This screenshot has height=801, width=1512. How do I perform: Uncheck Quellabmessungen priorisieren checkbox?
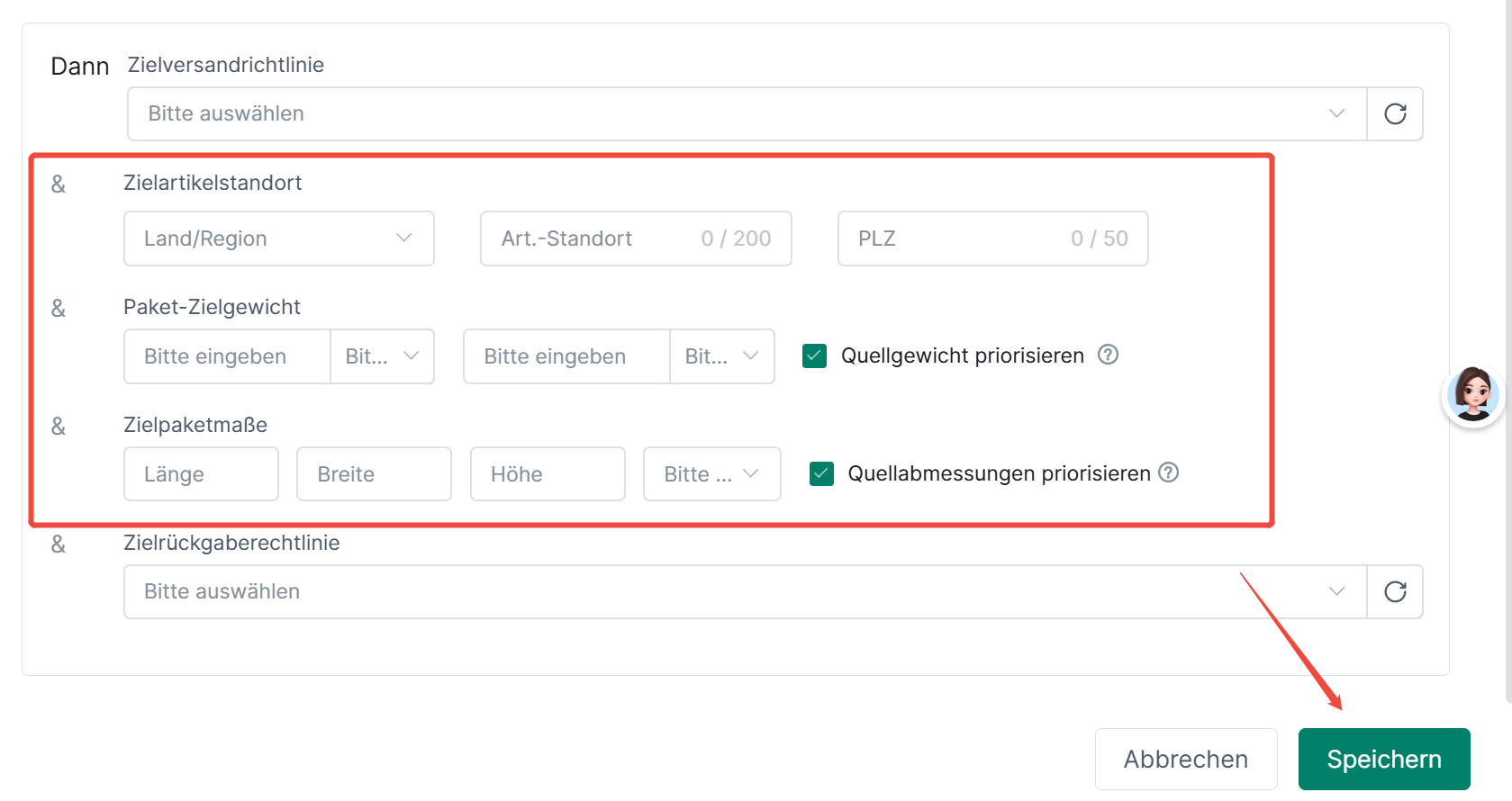pyautogui.click(x=821, y=473)
